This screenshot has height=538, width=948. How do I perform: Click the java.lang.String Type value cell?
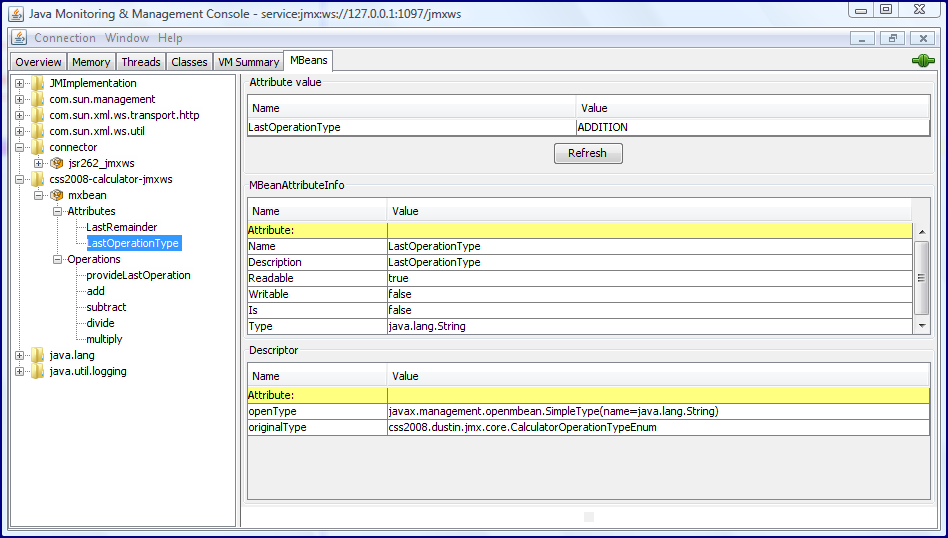650,326
